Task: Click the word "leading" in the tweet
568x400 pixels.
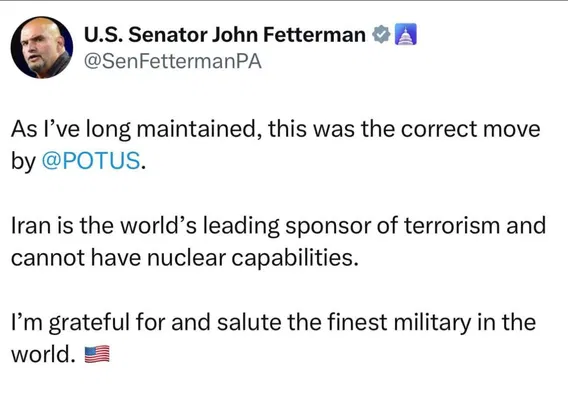Action: (241, 226)
